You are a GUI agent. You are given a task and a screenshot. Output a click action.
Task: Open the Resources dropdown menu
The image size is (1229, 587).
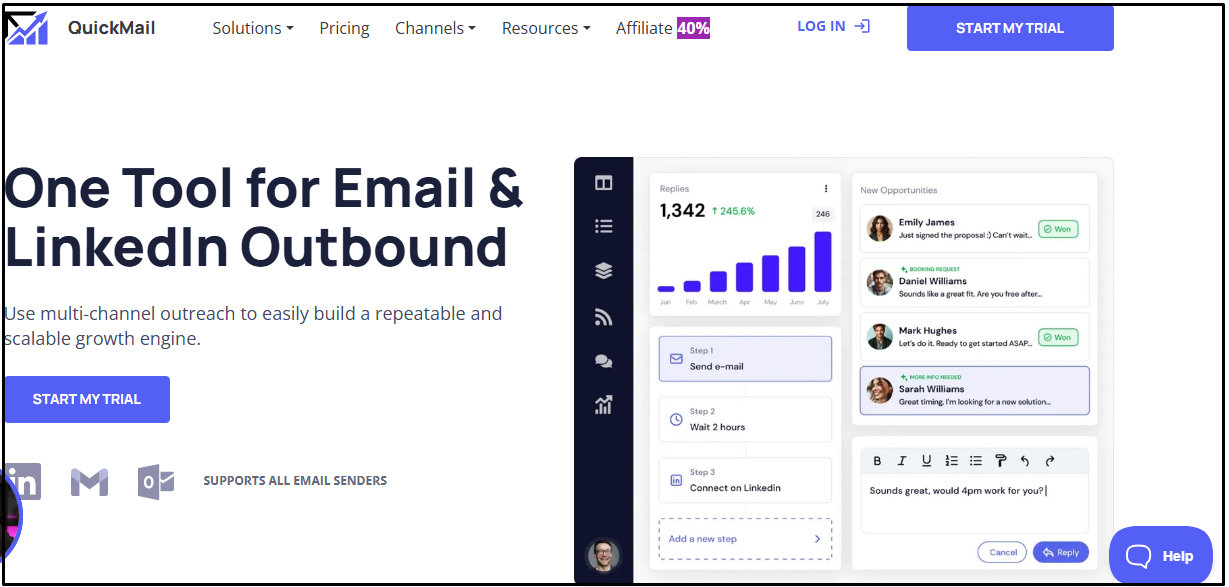point(545,28)
